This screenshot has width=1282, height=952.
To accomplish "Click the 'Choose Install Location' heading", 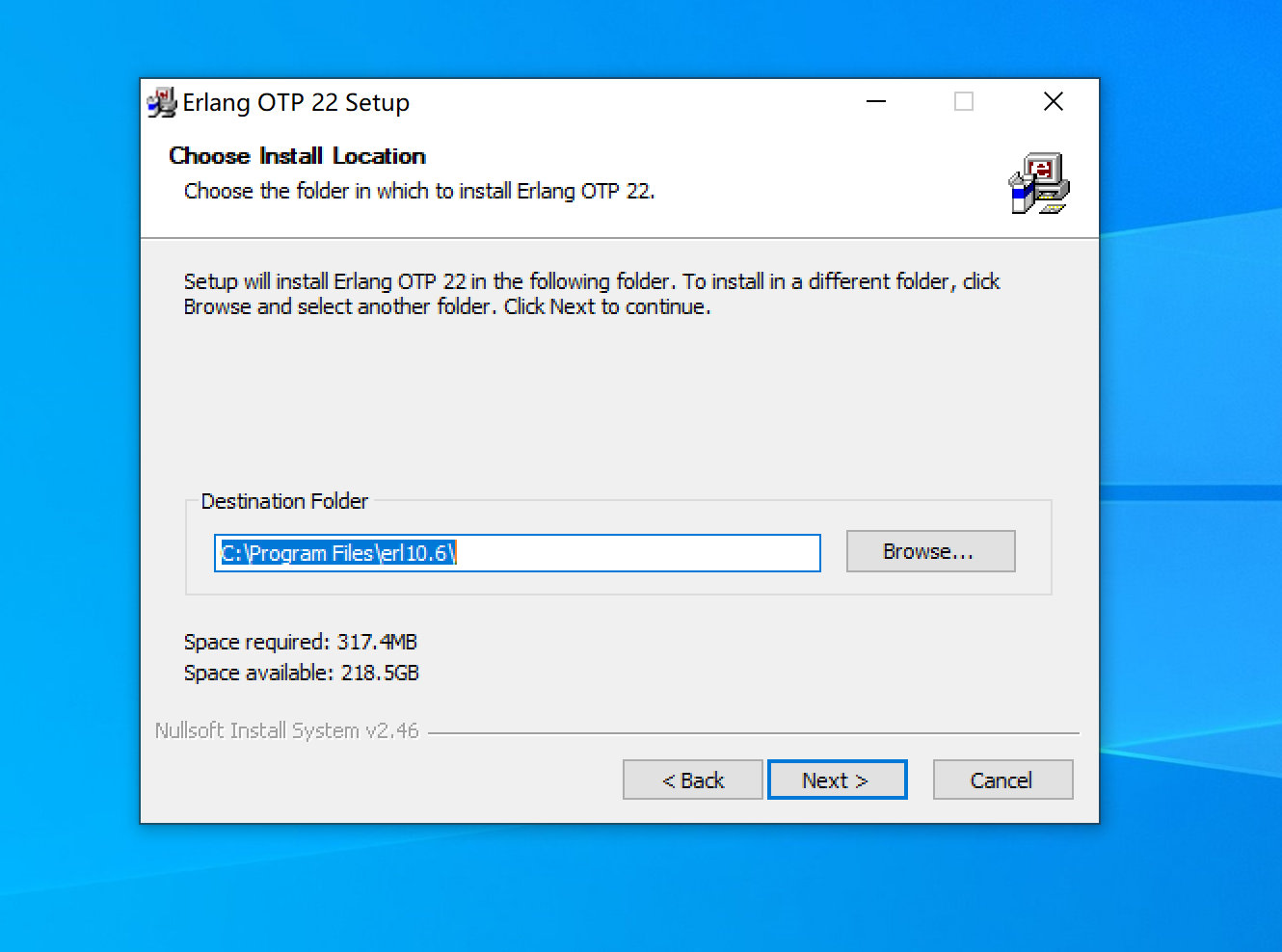I will [297, 156].
